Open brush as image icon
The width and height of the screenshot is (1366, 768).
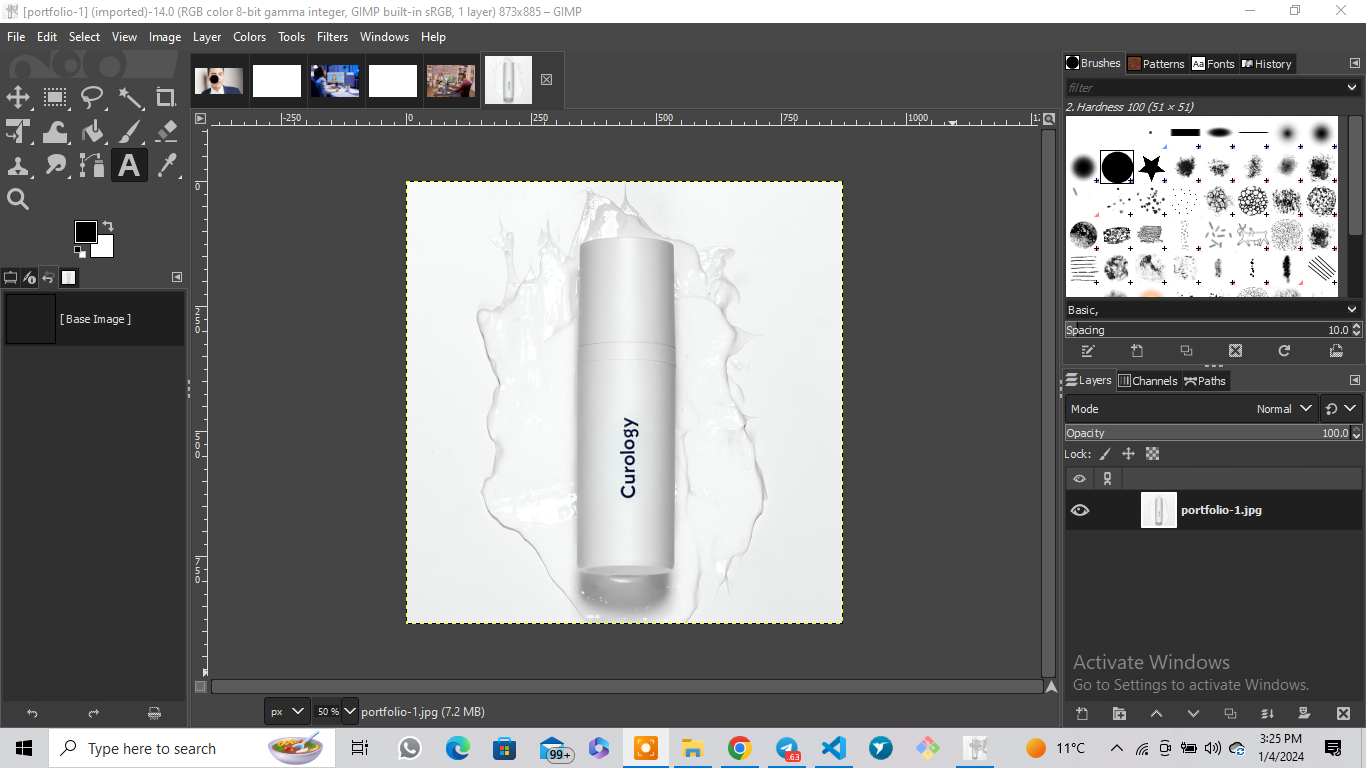pyautogui.click(x=1336, y=351)
